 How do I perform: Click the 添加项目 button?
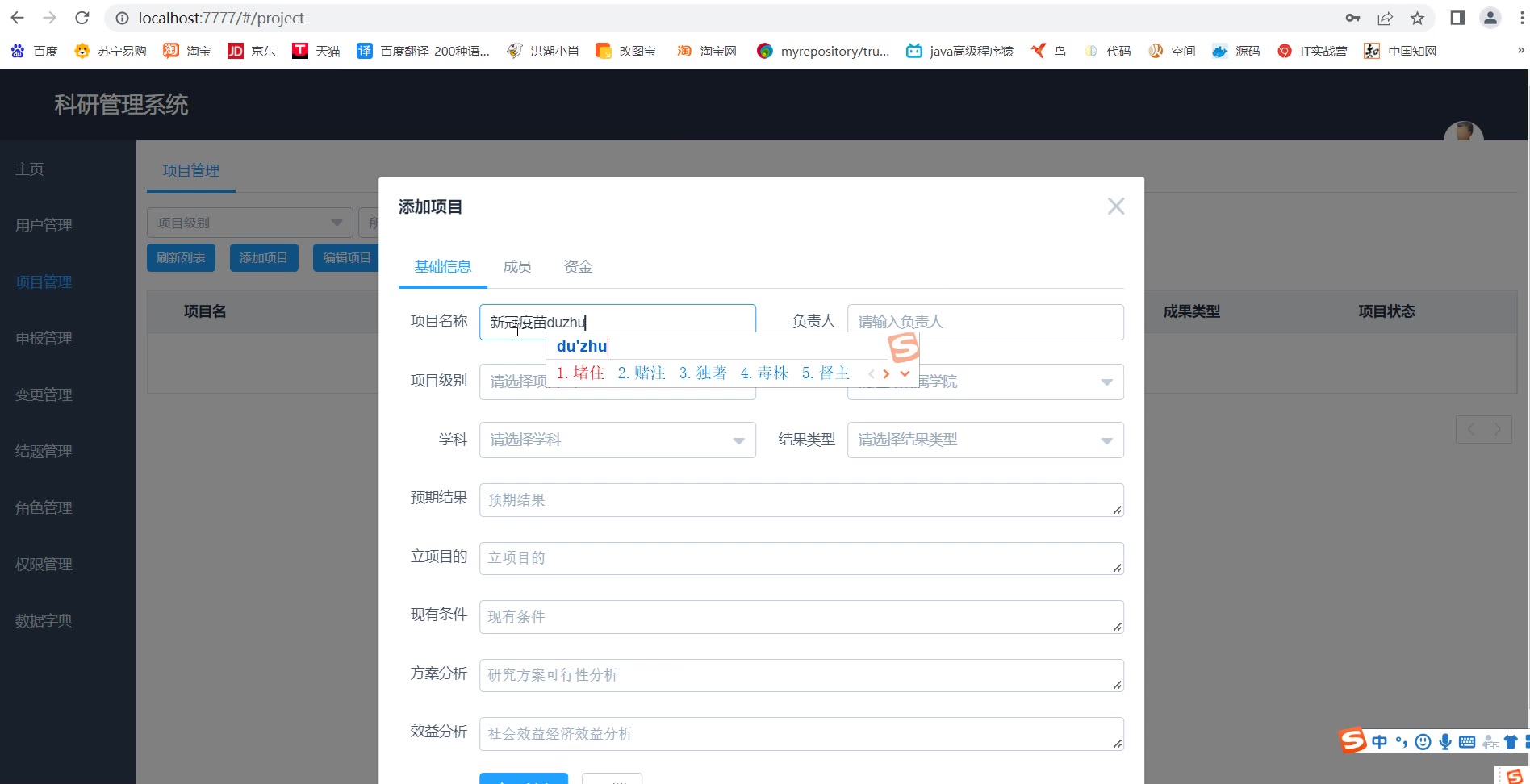(x=264, y=257)
